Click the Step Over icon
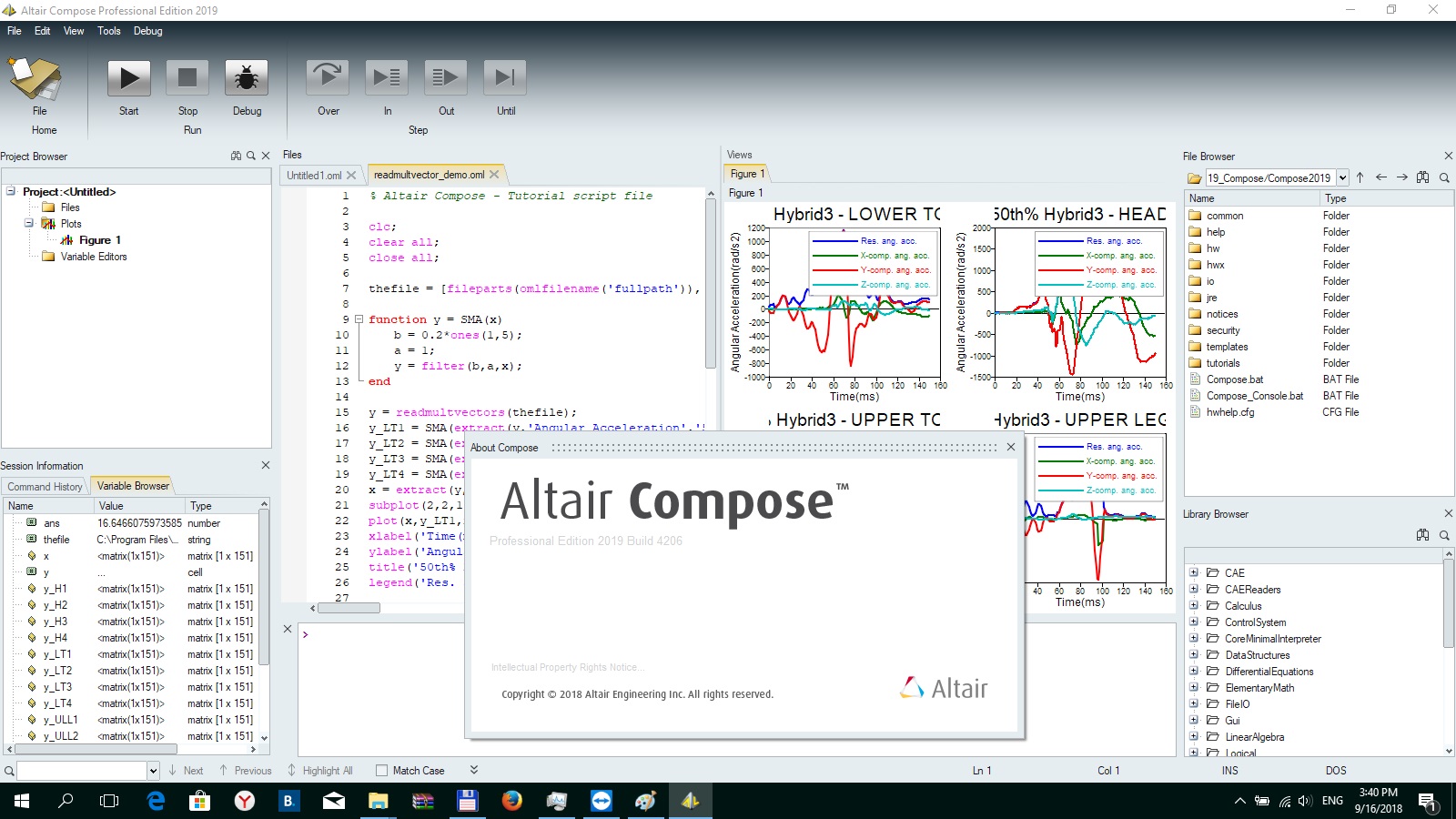Screen dimensions: 1456x819 tap(328, 78)
